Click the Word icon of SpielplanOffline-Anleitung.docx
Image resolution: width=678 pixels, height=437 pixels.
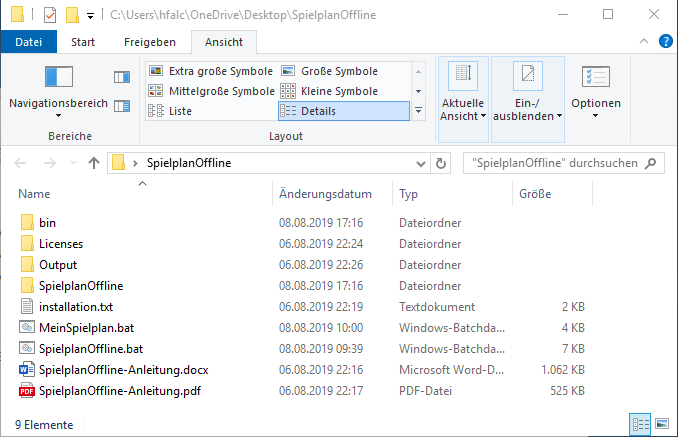26,370
